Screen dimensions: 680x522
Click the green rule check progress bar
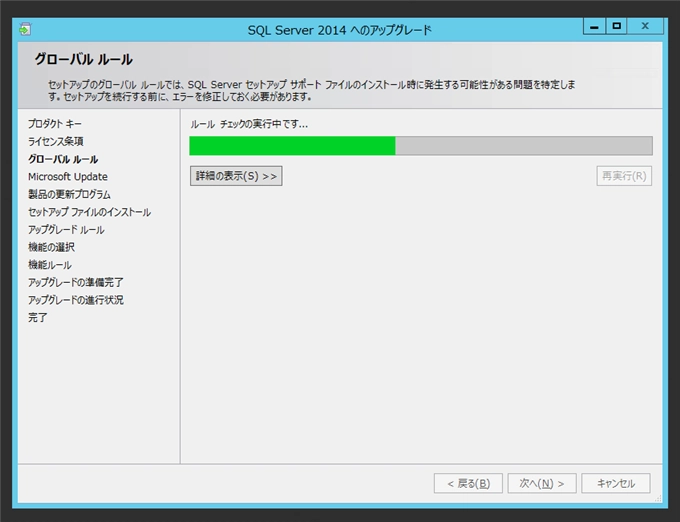[x=421, y=146]
